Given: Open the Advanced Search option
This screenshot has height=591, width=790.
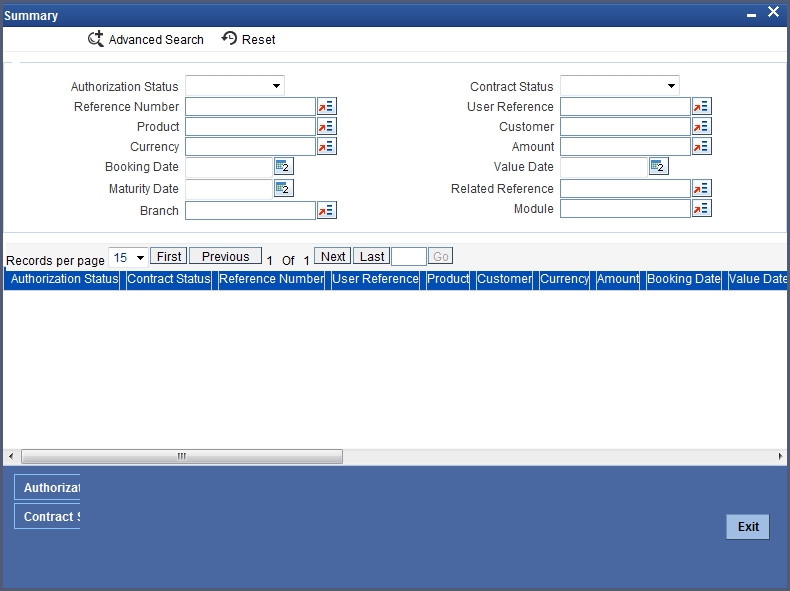Looking at the screenshot, I should pos(146,39).
